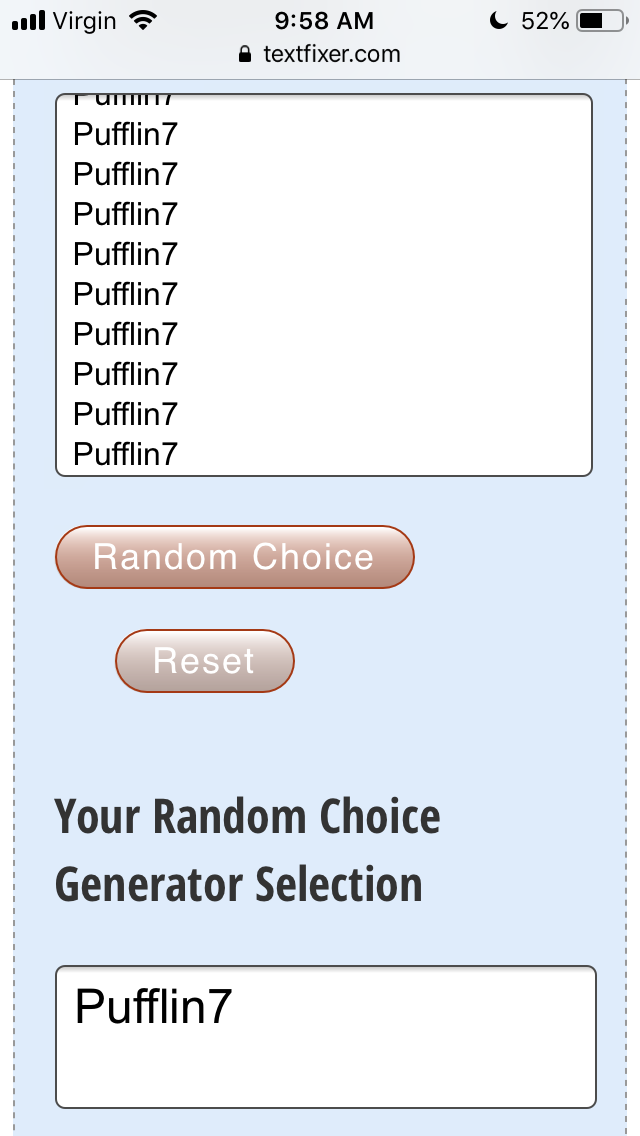The width and height of the screenshot is (640, 1136).
Task: Focus the Pufflin7 choices list box
Action: [x=324, y=285]
